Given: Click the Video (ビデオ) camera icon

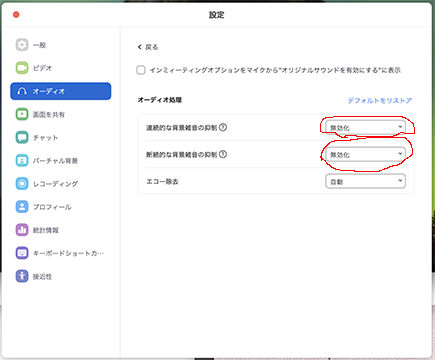Looking at the screenshot, I should pos(22,68).
